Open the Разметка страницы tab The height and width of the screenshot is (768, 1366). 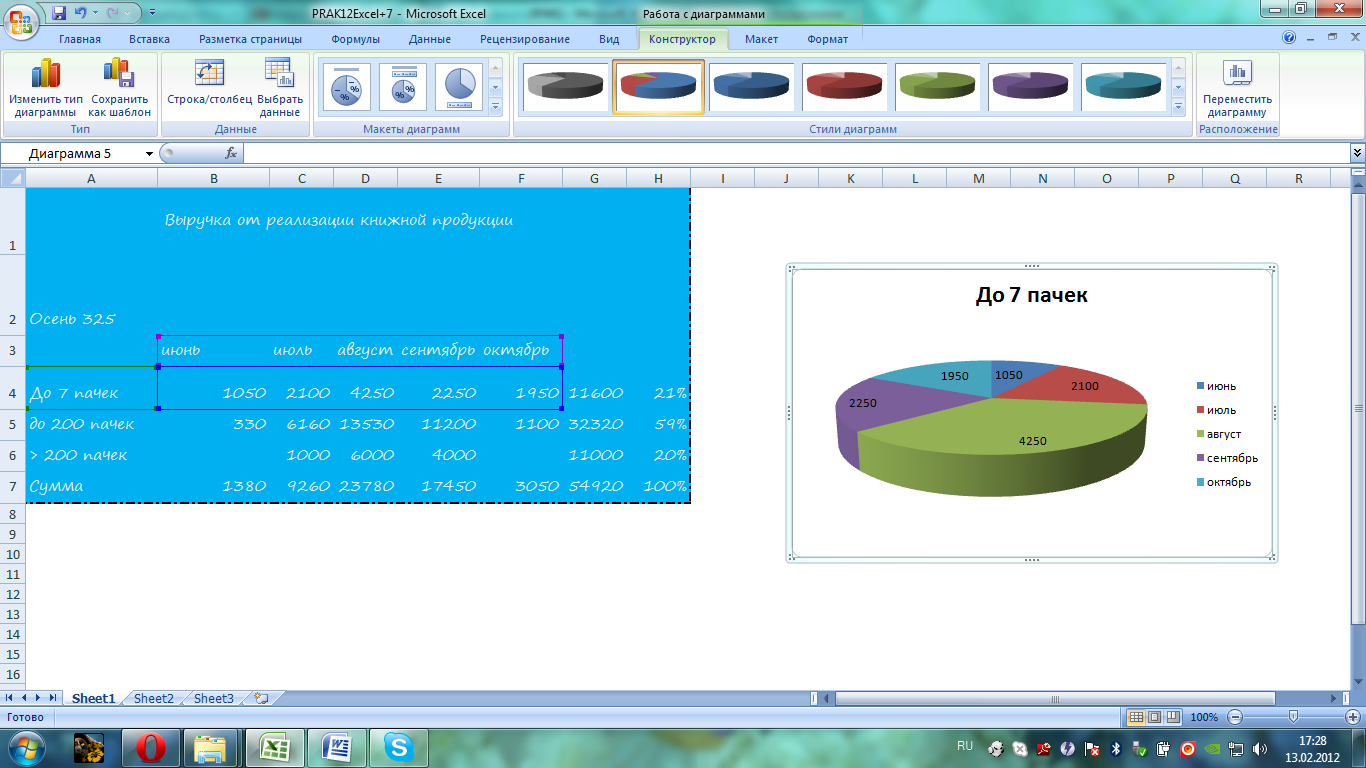(250, 39)
